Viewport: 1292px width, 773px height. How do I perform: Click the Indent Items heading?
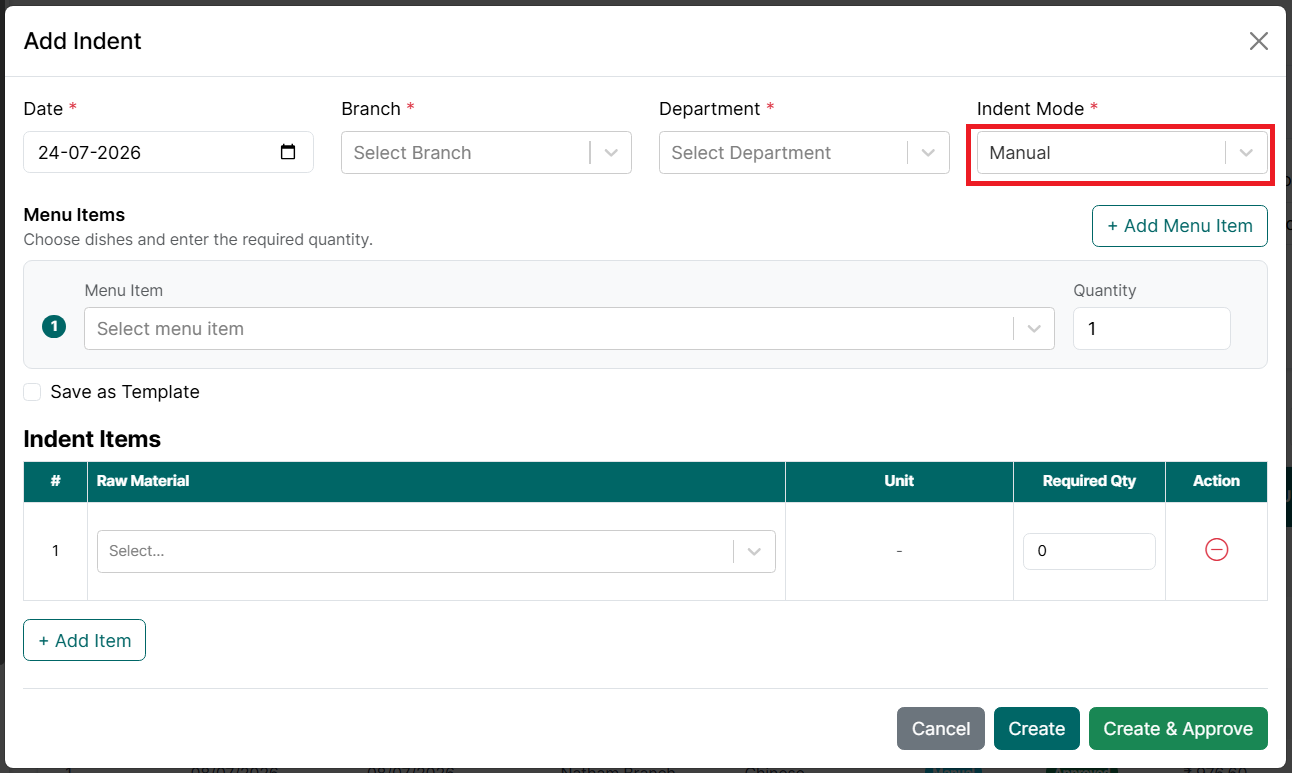coord(92,439)
